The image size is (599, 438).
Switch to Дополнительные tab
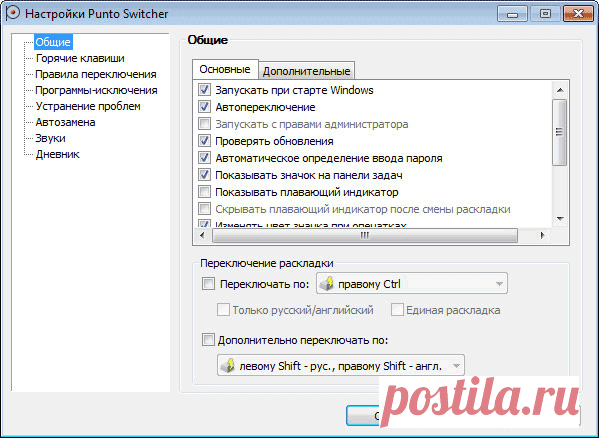coord(307,71)
